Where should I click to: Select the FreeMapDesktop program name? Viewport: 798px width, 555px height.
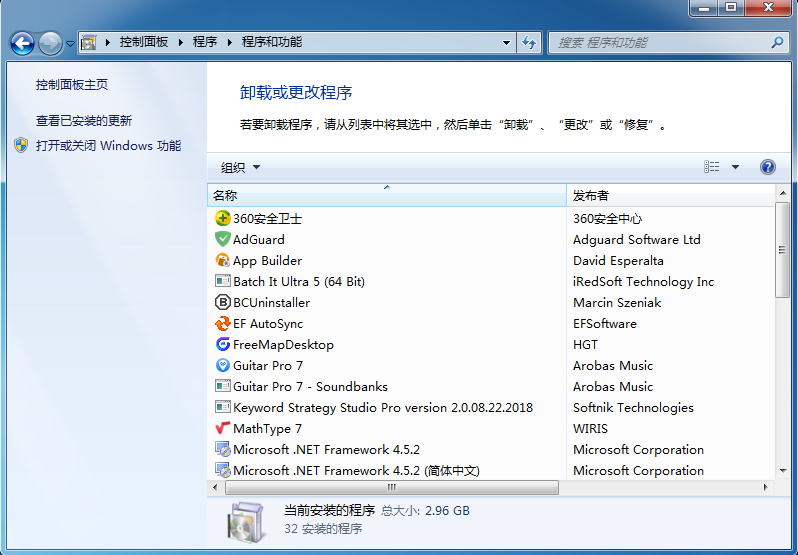283,344
